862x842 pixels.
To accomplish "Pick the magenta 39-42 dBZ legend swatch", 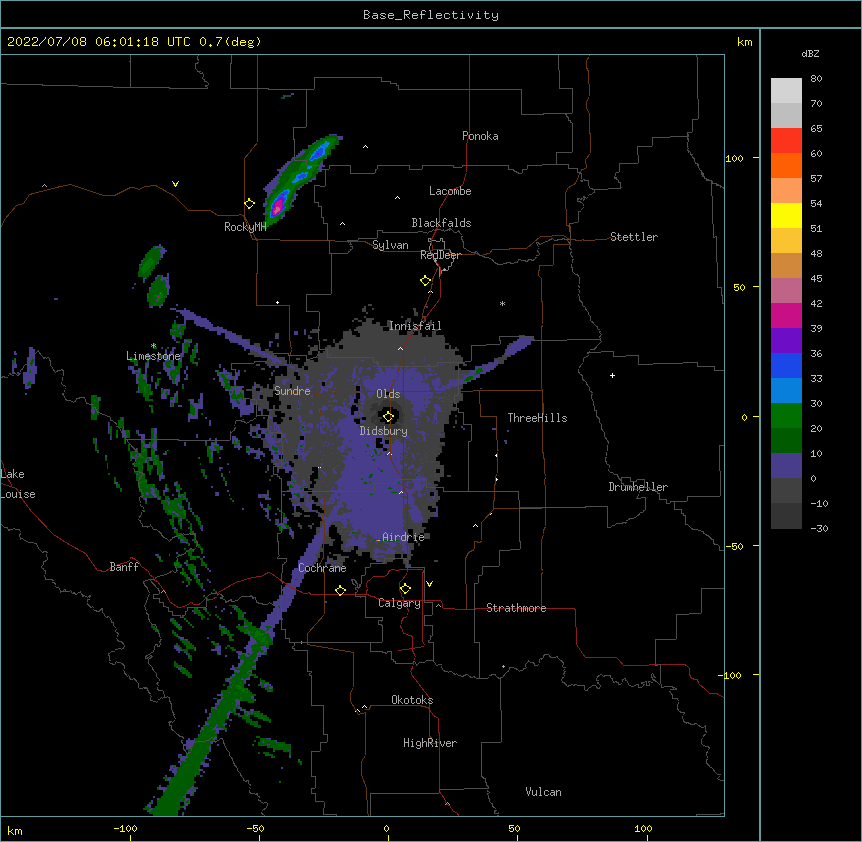I will pos(786,315).
